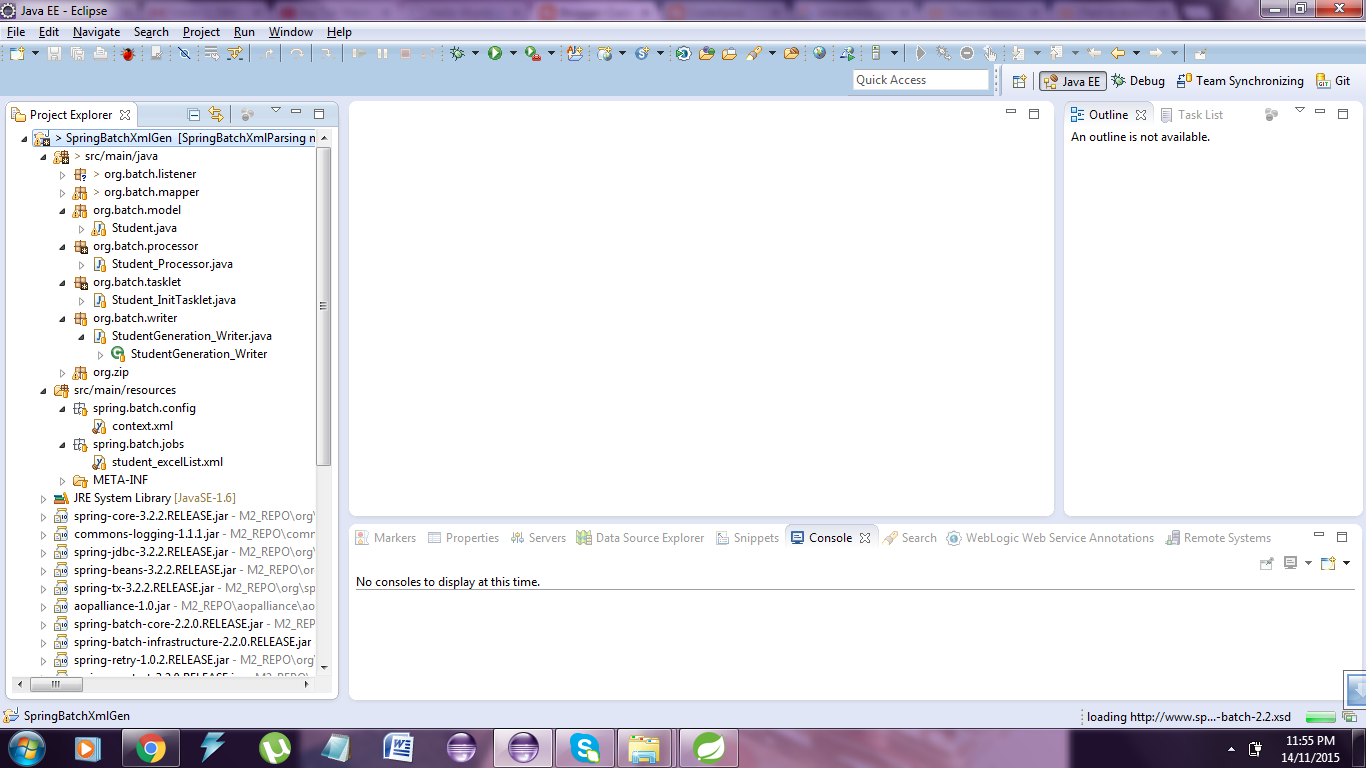The width and height of the screenshot is (1366, 768).
Task: Open Skype from the taskbar
Action: click(x=585, y=747)
